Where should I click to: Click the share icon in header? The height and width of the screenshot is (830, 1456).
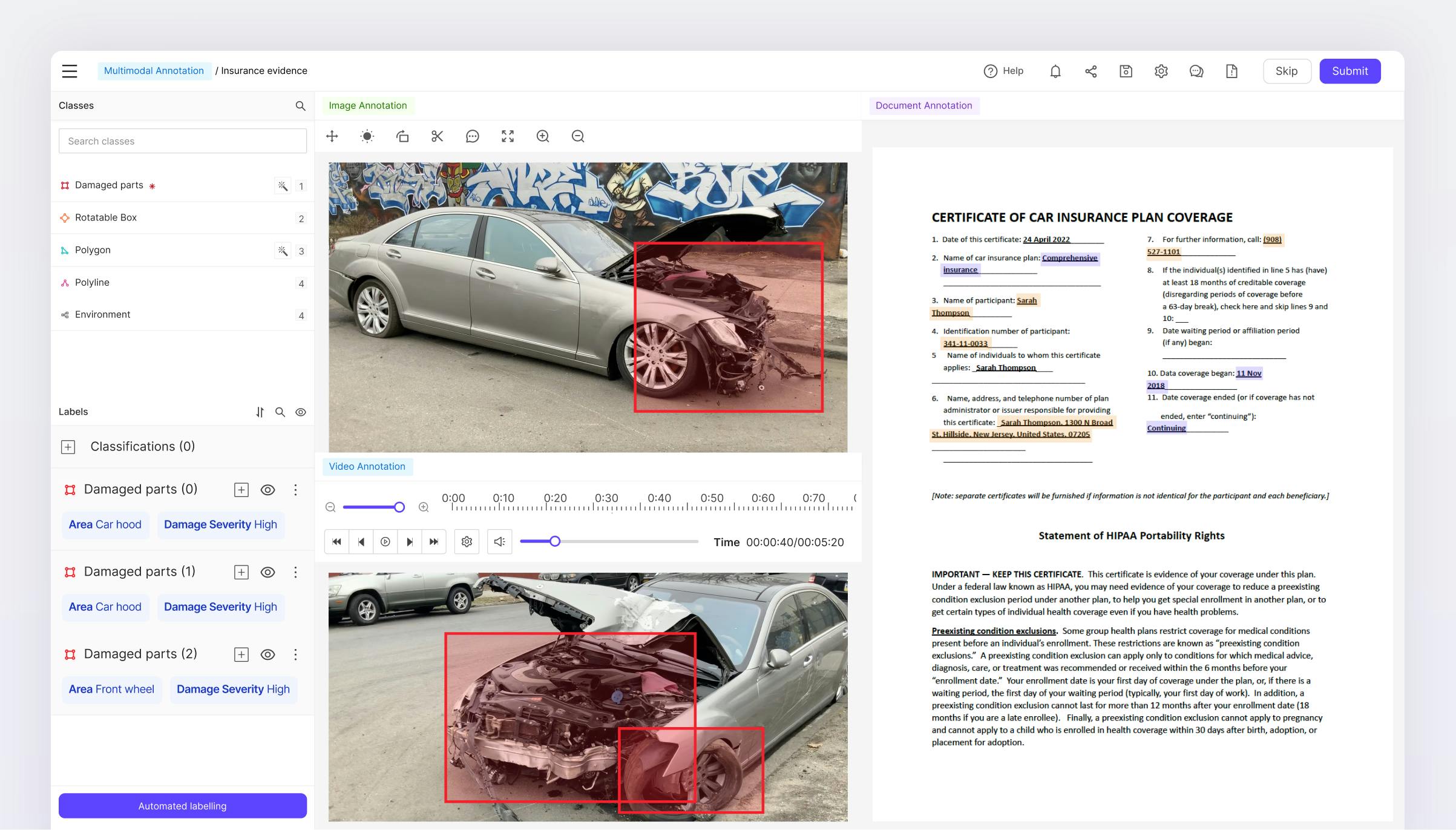(1090, 71)
